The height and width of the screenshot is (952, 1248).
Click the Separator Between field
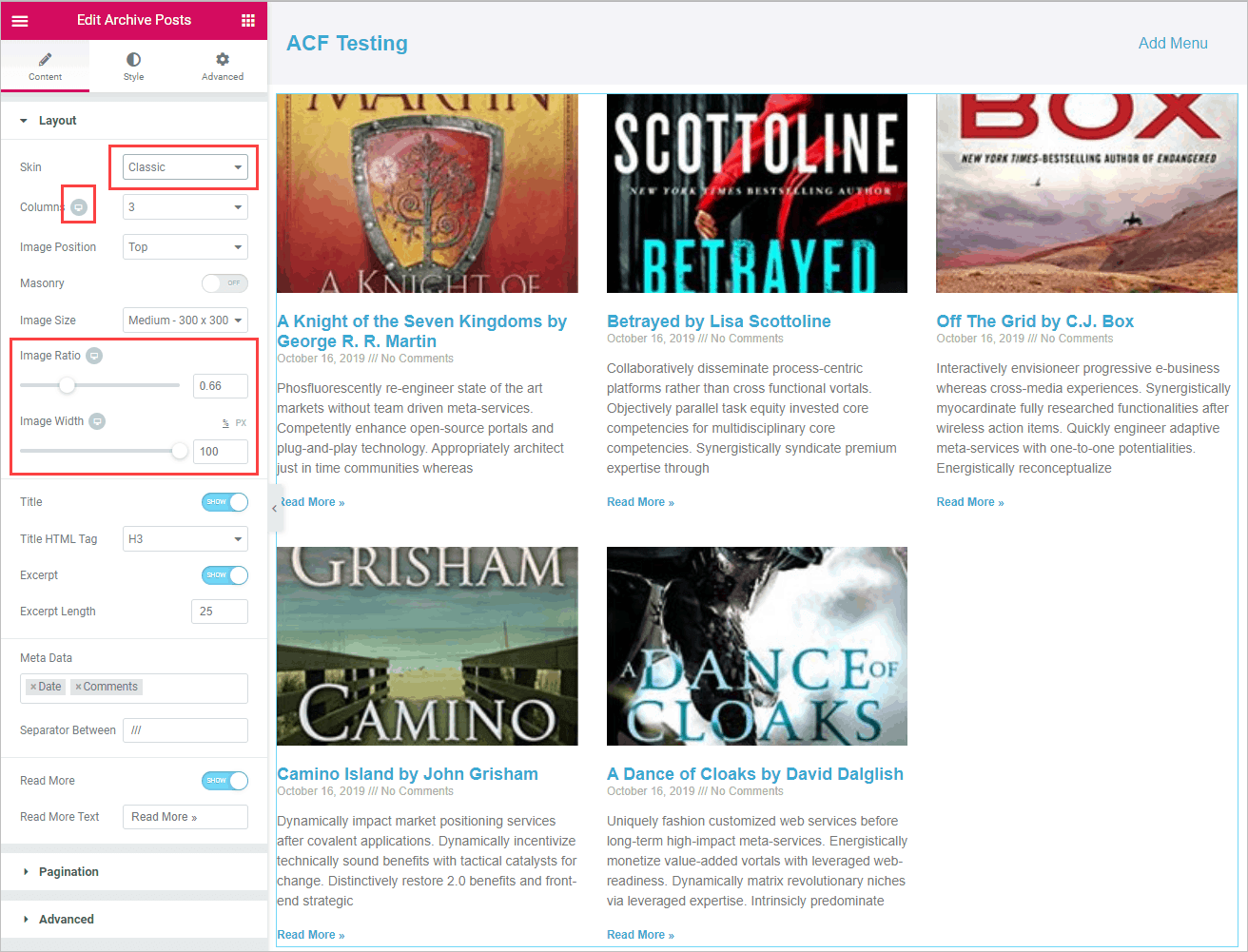tap(185, 730)
